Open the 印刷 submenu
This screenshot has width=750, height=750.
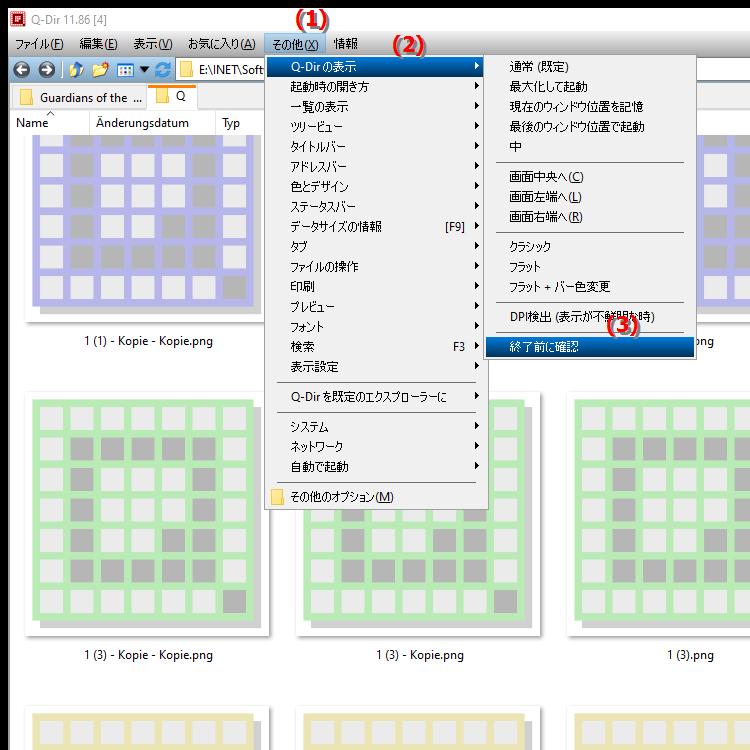tap(375, 287)
